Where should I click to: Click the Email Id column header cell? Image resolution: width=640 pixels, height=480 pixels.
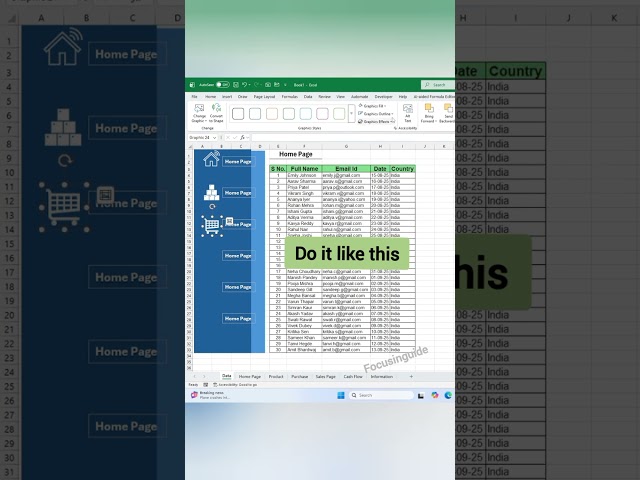tap(346, 169)
